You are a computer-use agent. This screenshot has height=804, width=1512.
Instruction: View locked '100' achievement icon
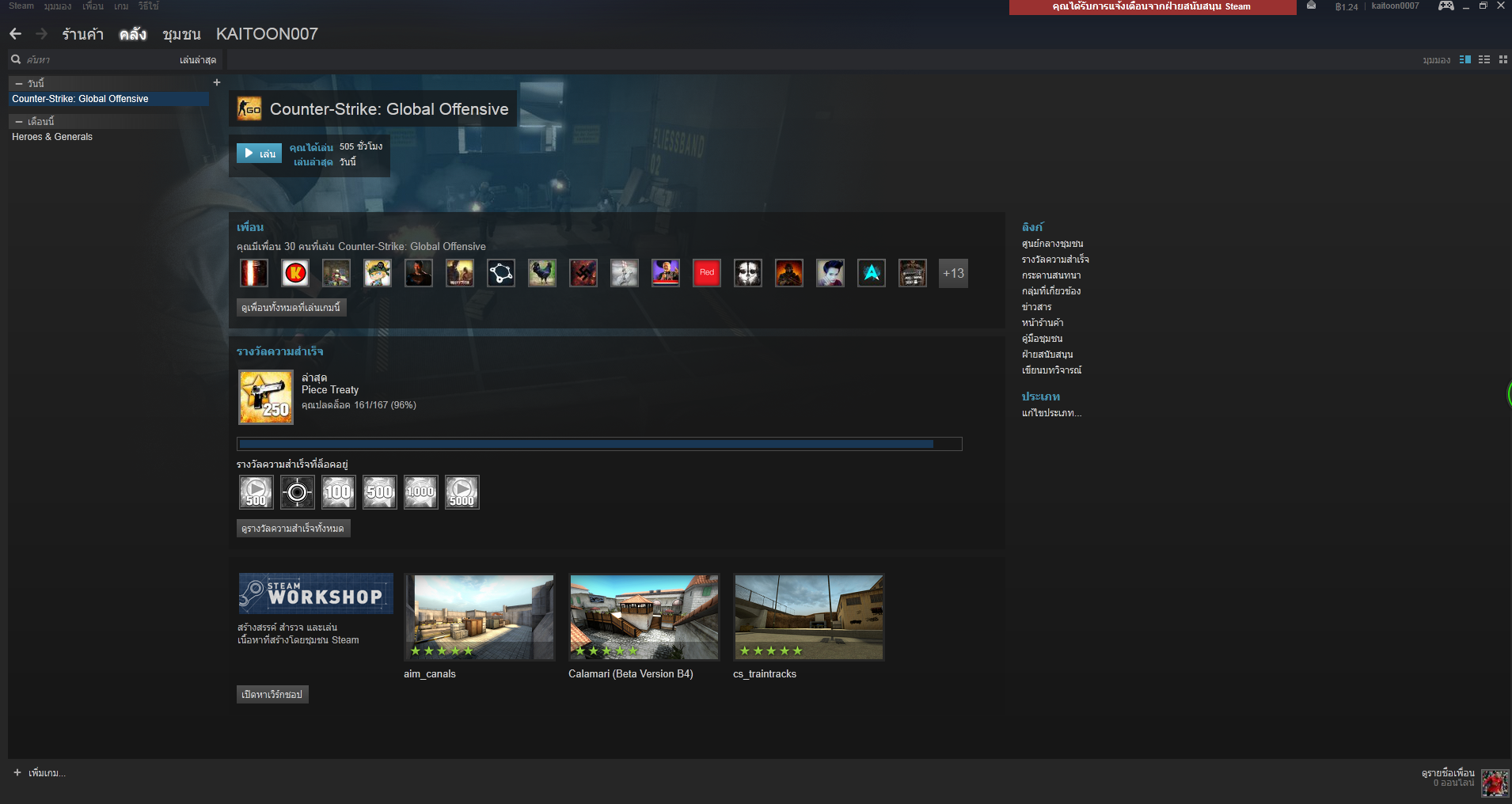pos(339,492)
